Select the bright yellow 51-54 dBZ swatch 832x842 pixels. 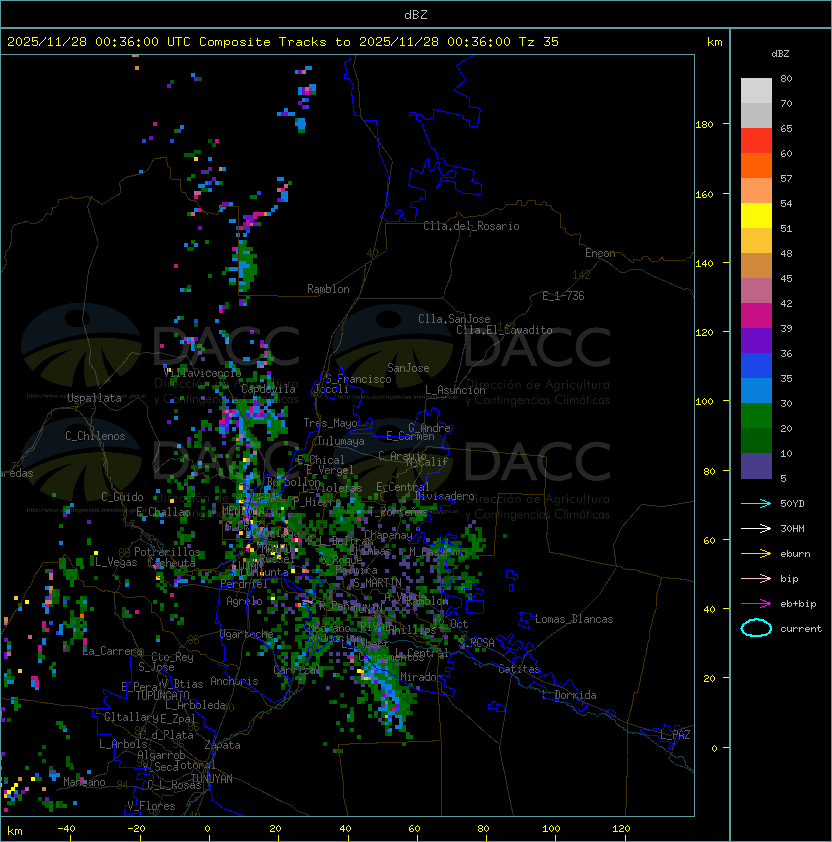[756, 216]
